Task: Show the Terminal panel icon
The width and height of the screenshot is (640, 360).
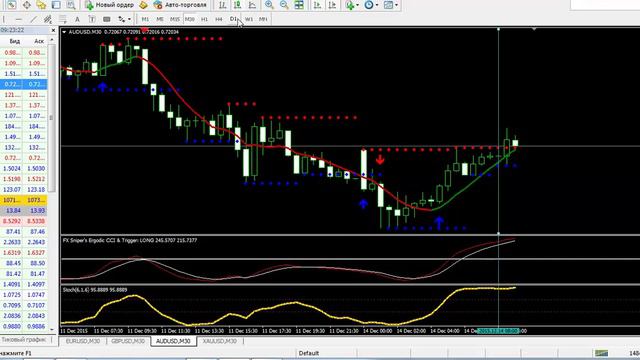Action: [56, 5]
